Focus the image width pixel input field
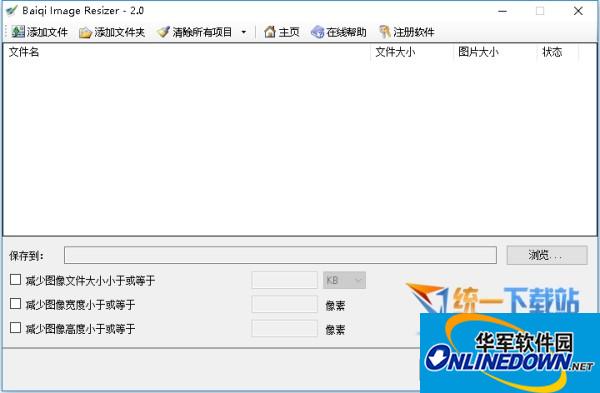The image size is (600, 393). 285,304
